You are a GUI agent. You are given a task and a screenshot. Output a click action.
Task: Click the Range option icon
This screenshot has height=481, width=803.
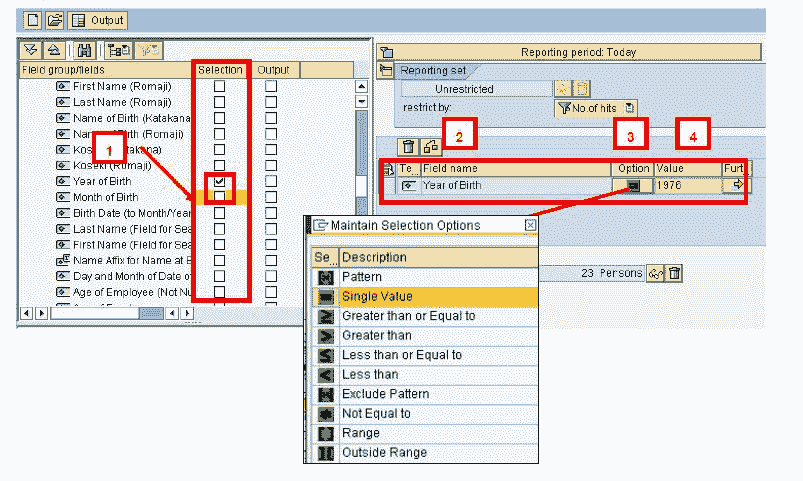click(326, 433)
